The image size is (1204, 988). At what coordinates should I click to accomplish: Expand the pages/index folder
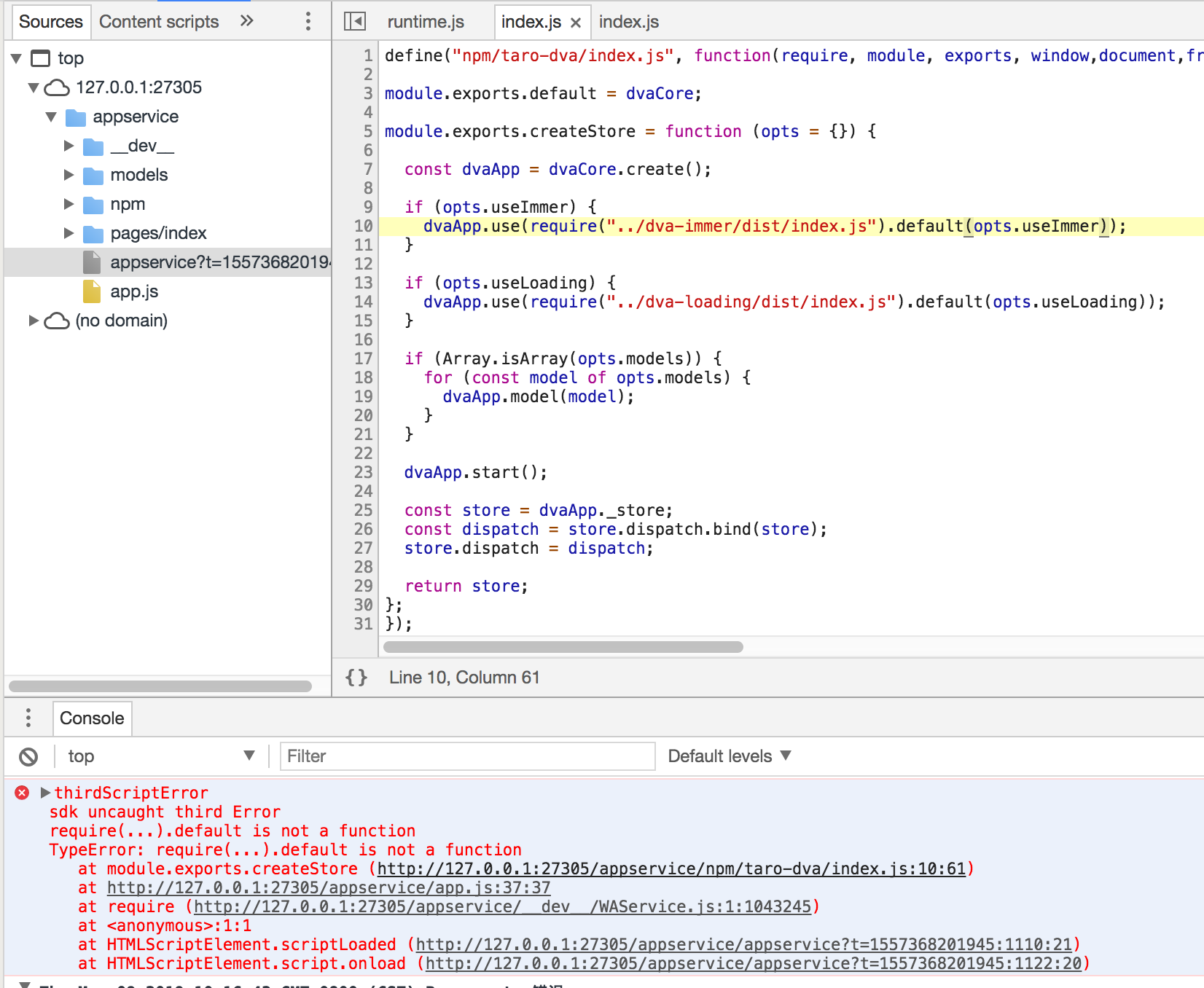coord(69,233)
